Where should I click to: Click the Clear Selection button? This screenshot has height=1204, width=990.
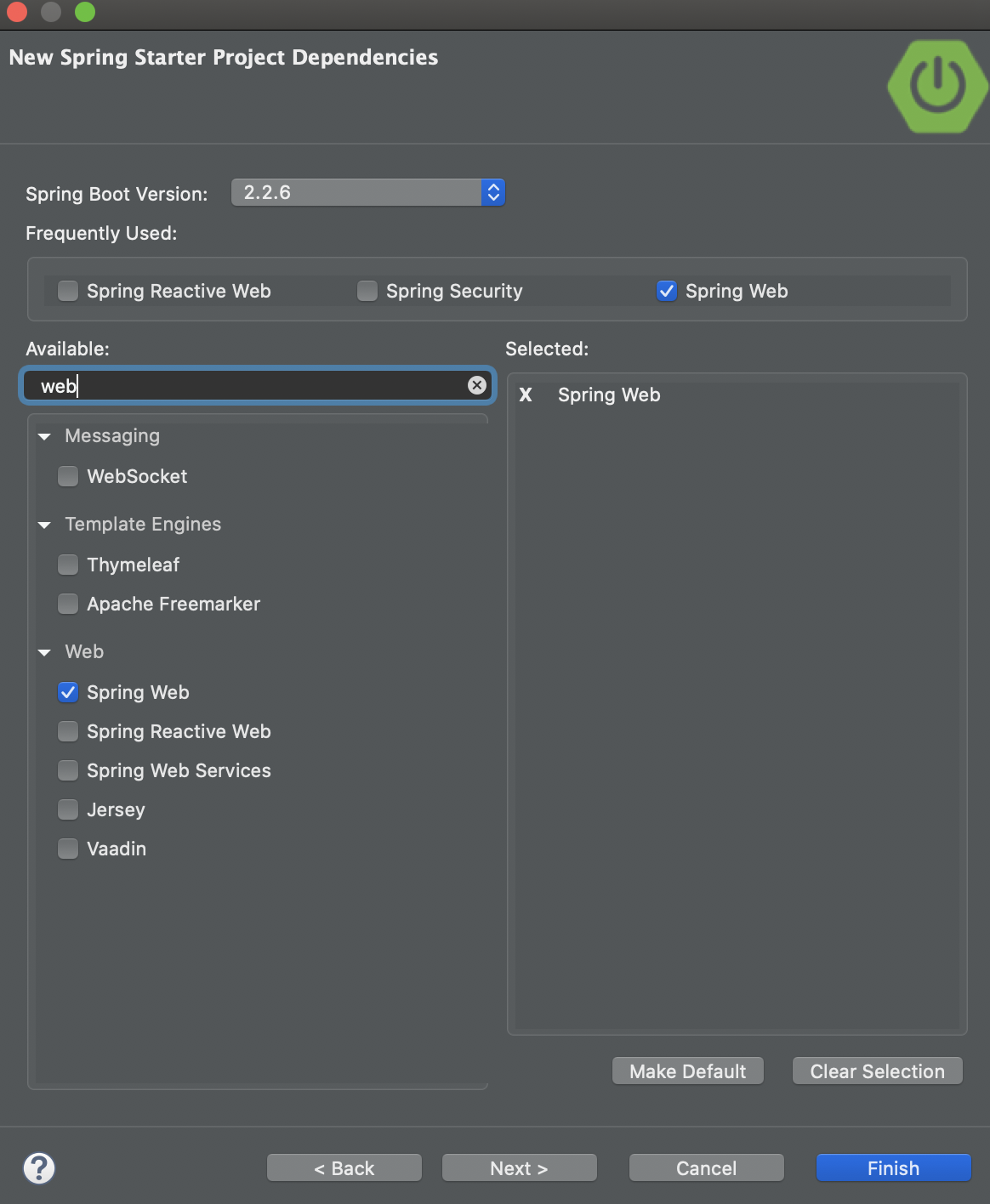tap(878, 1071)
